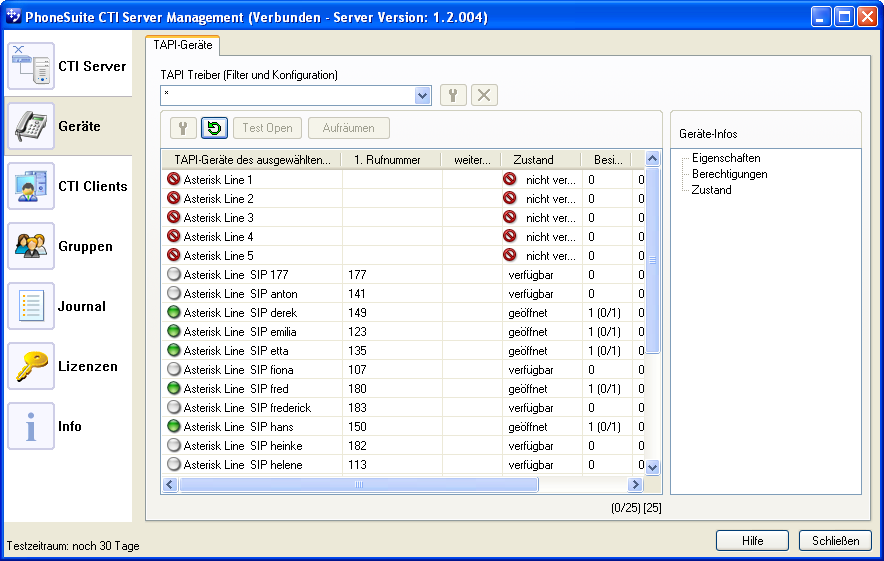Click the X delete button next to driver filter
The width and height of the screenshot is (884, 561).
[x=484, y=95]
